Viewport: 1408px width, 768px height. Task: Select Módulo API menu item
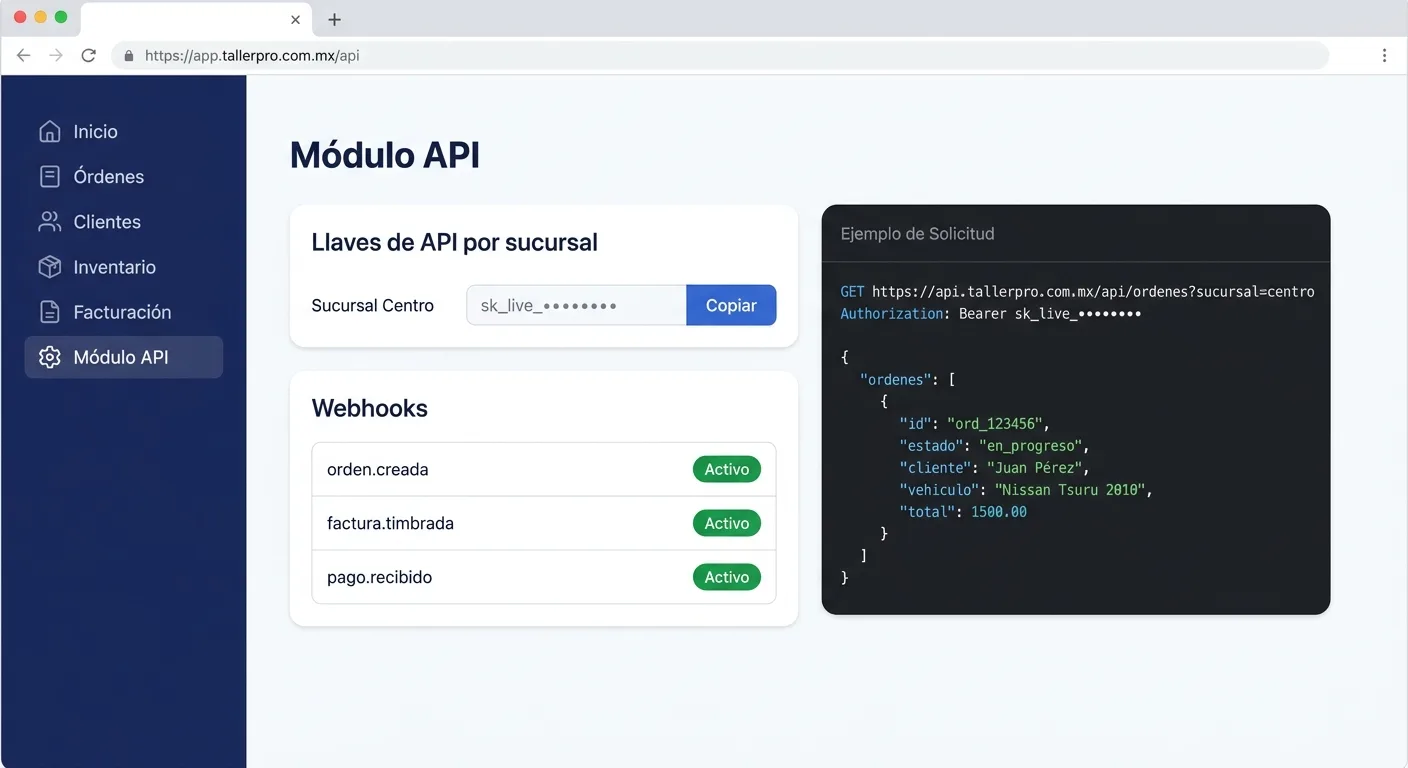click(124, 357)
